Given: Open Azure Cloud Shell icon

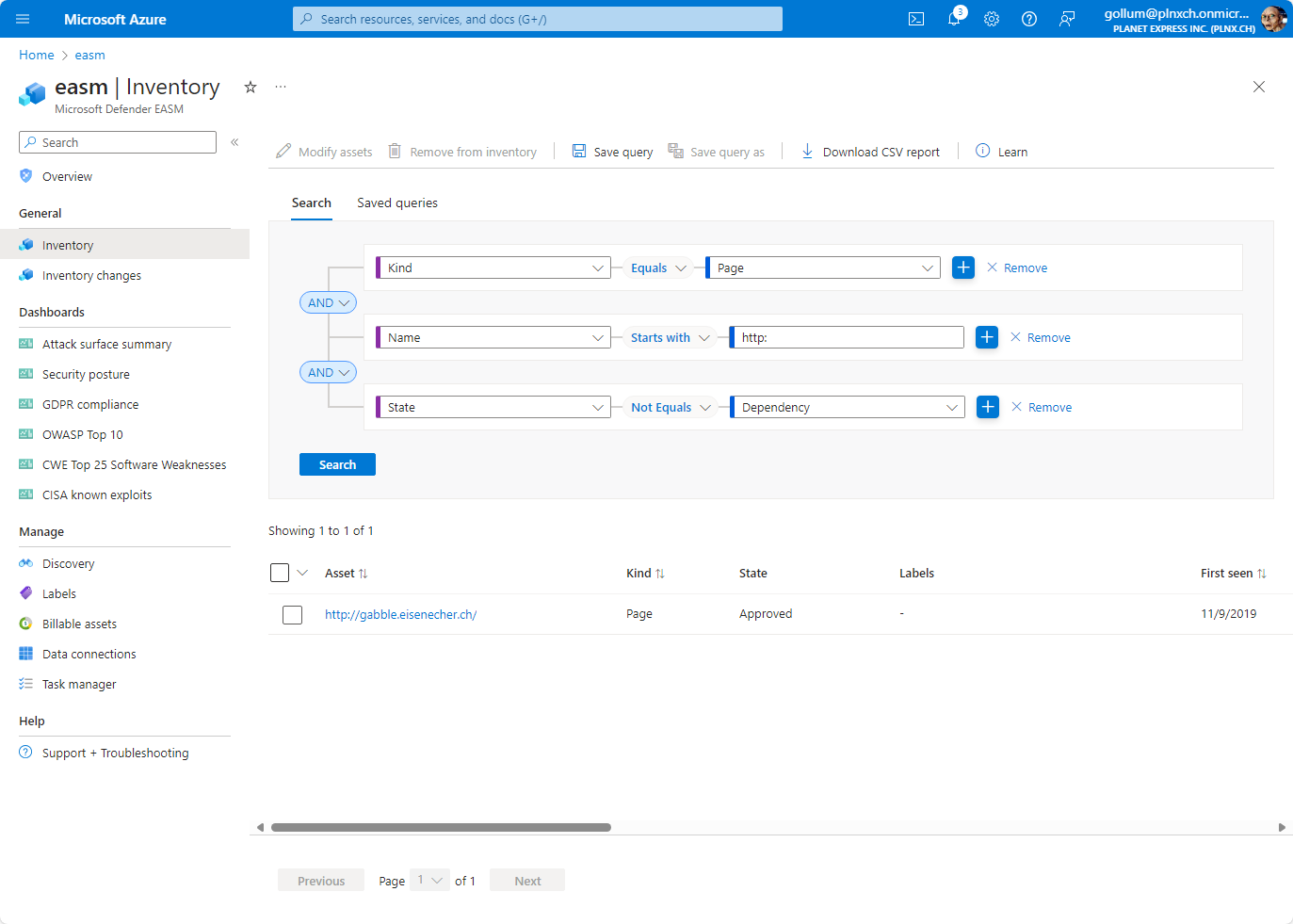Looking at the screenshot, I should pyautogui.click(x=915, y=19).
